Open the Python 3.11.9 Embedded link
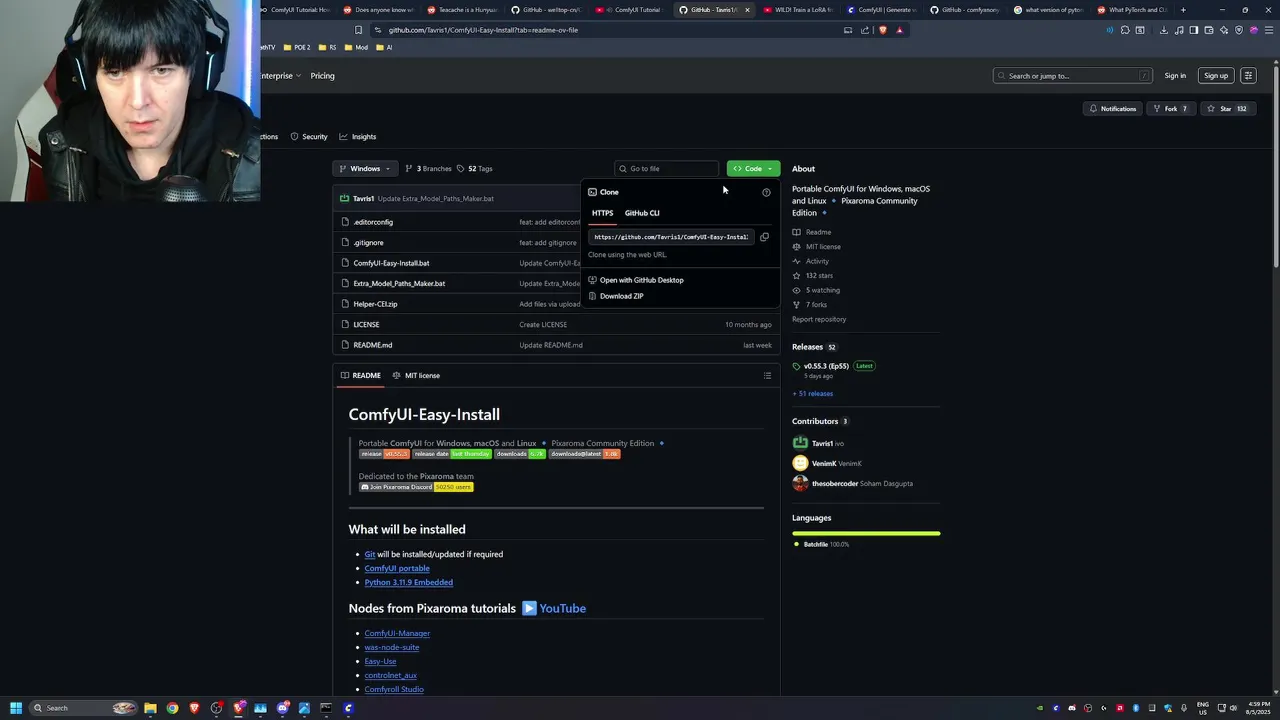The height and width of the screenshot is (720, 1280). coord(408,582)
